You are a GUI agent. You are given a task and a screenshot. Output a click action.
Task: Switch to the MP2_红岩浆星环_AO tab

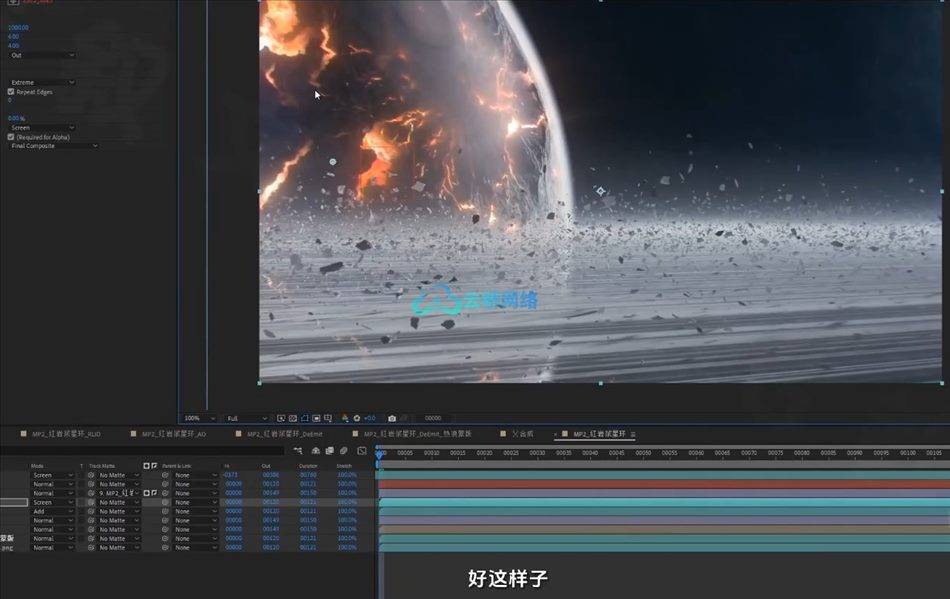(173, 434)
